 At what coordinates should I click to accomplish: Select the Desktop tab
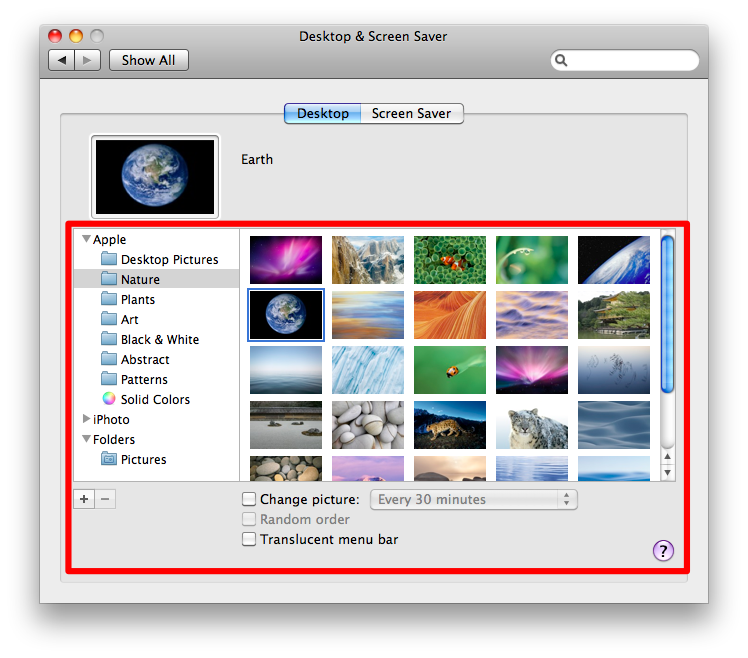point(322,113)
